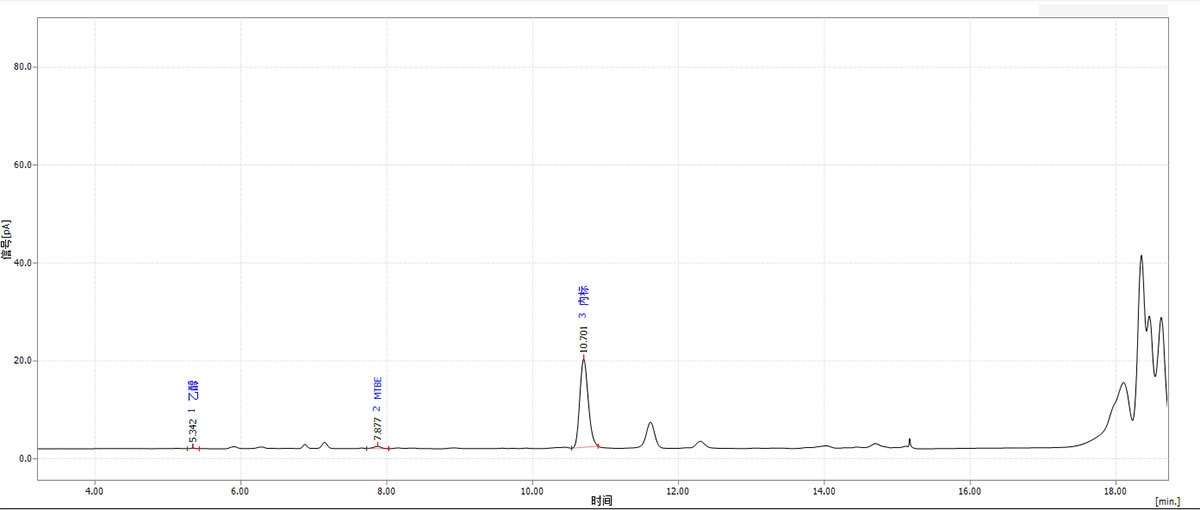The height and width of the screenshot is (510, 1200).
Task: Select the unlabeled peak near 11.6 minutes
Action: click(x=651, y=423)
